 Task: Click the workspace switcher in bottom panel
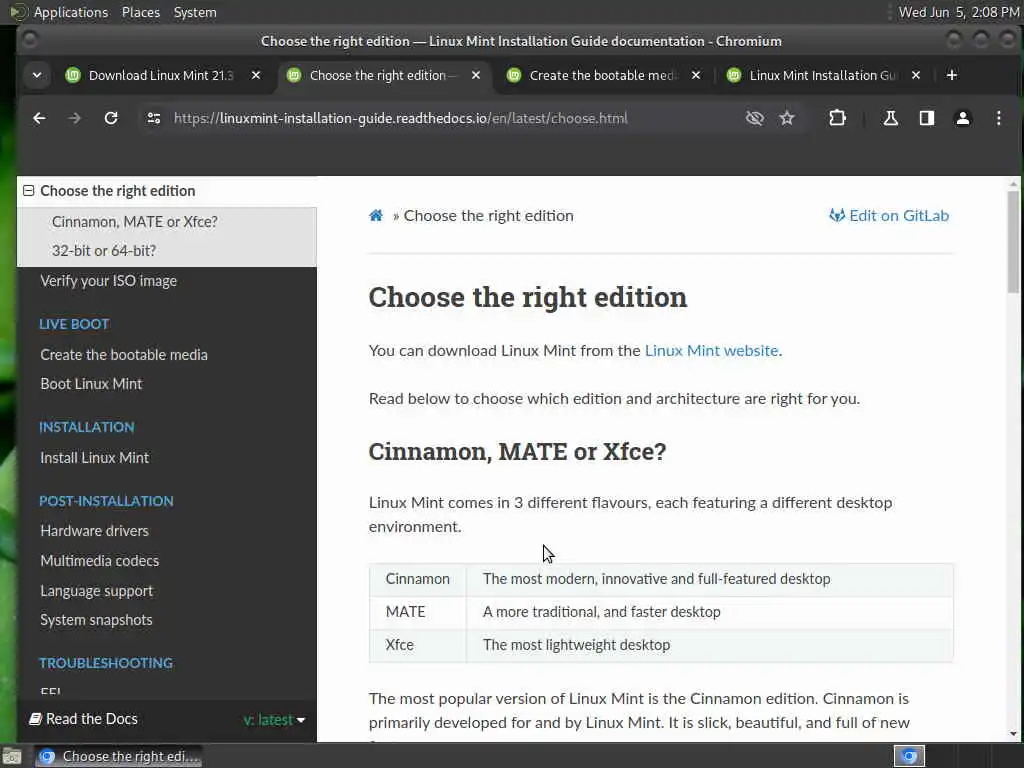pyautogui.click(x=909, y=756)
